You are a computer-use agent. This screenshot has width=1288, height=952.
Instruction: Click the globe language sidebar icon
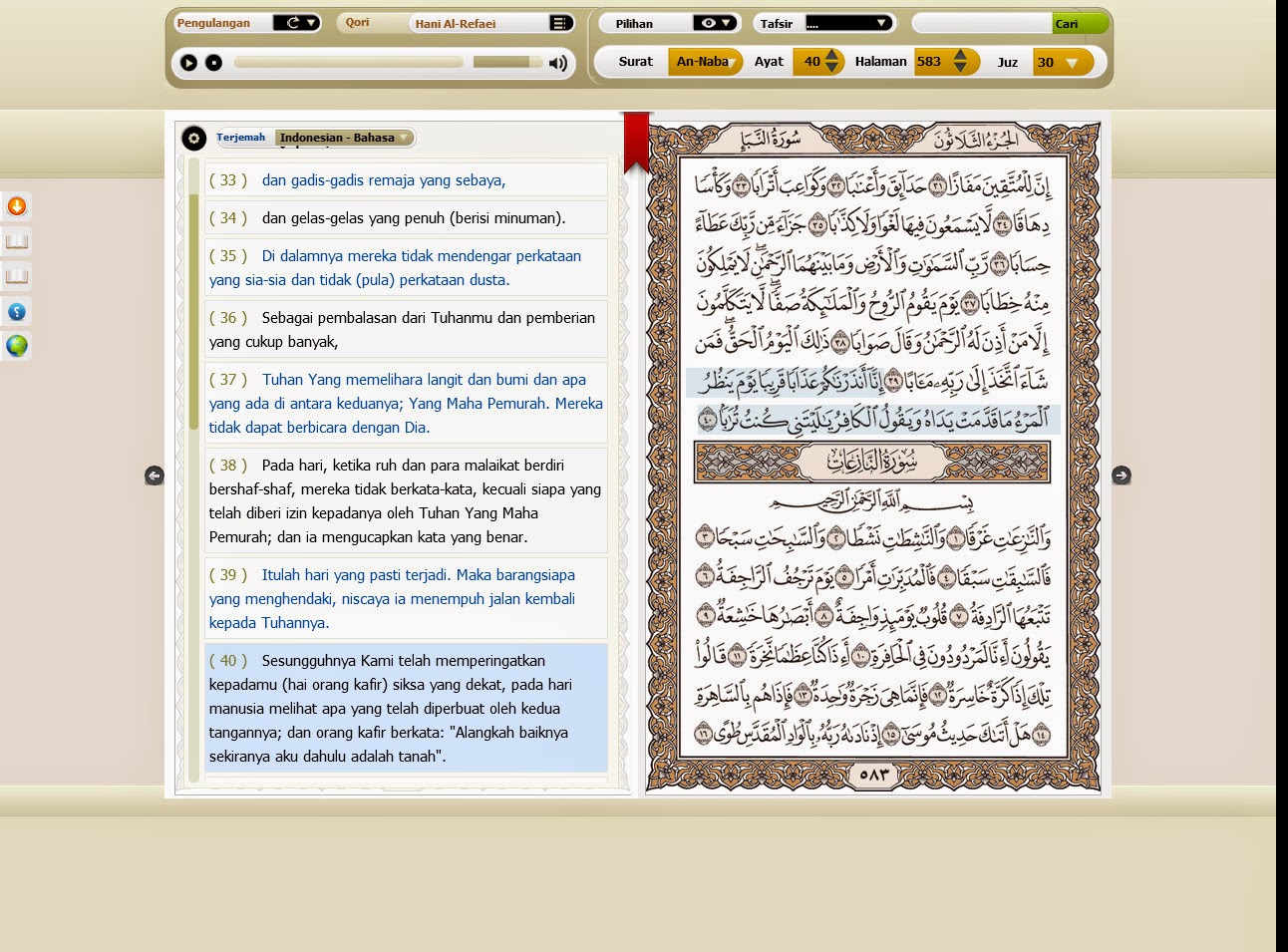pos(16,346)
